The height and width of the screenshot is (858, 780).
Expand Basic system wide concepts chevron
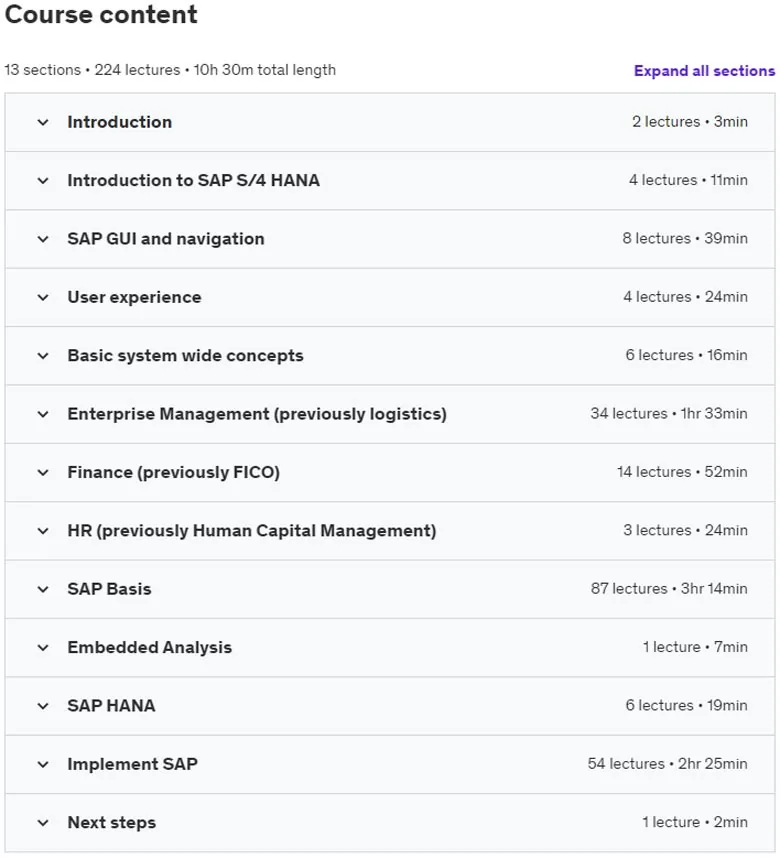[x=43, y=356]
